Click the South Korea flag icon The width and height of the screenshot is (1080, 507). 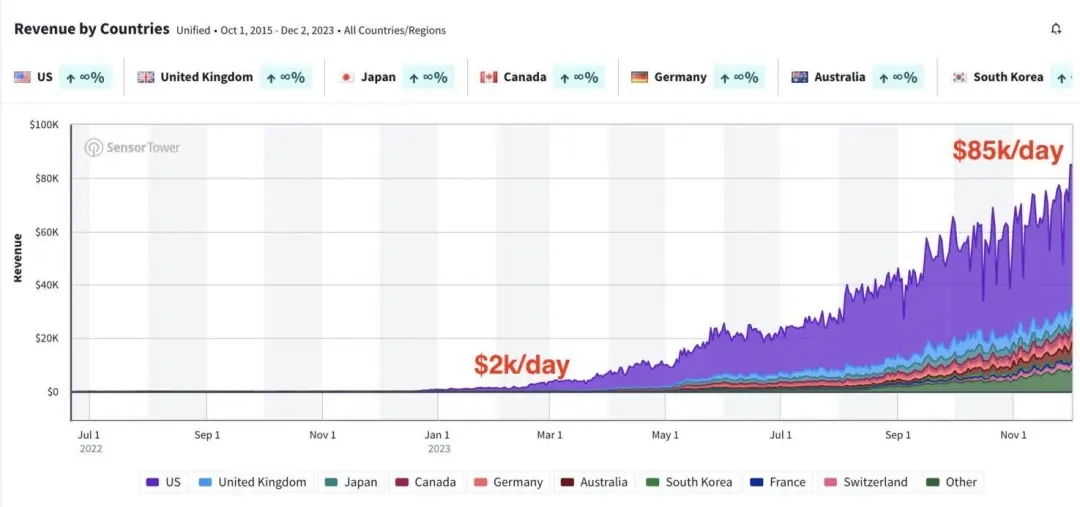(959, 77)
